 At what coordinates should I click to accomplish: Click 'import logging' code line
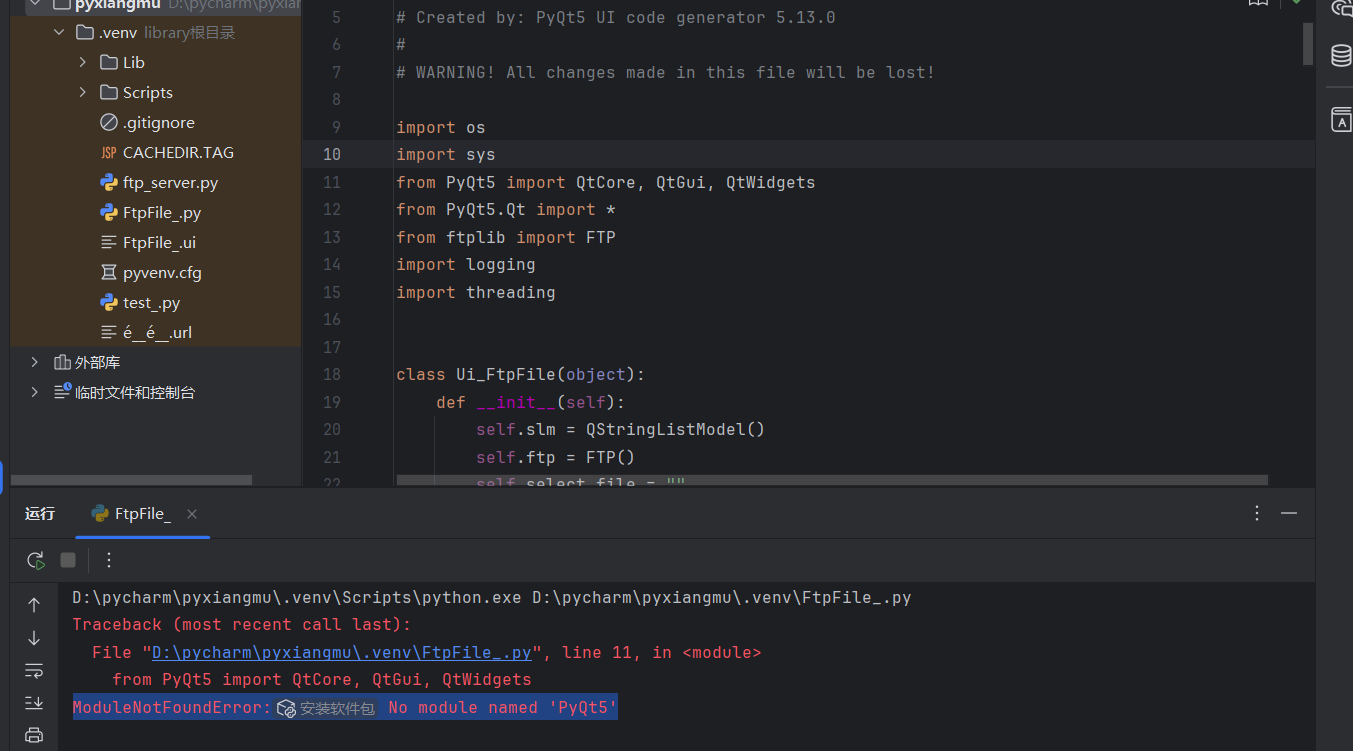465,264
